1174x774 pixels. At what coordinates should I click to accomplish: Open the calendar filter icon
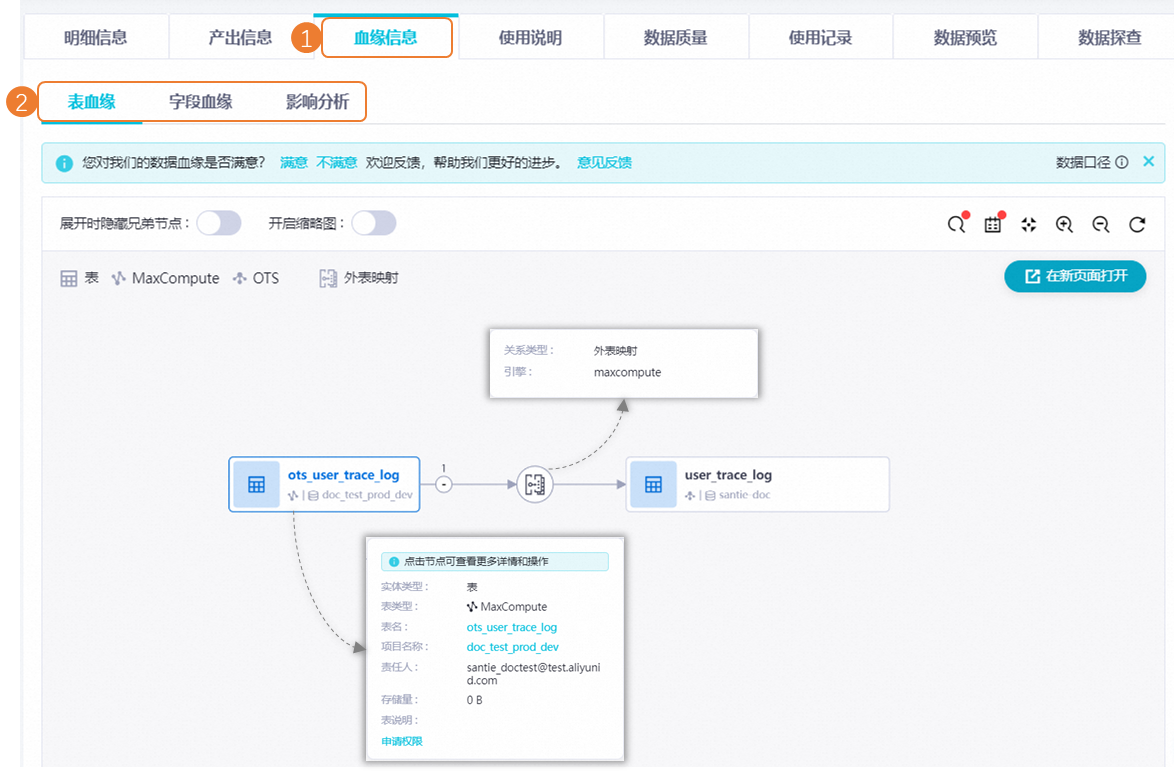tap(993, 224)
